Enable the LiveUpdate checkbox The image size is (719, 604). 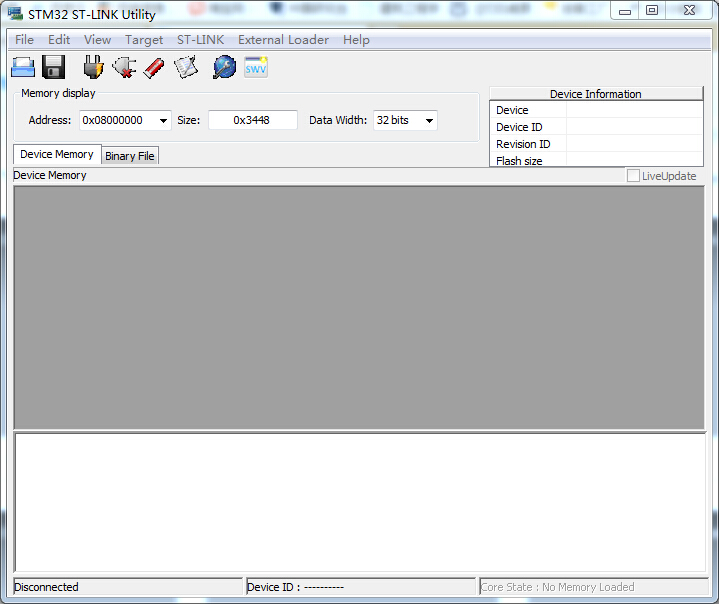[x=633, y=176]
